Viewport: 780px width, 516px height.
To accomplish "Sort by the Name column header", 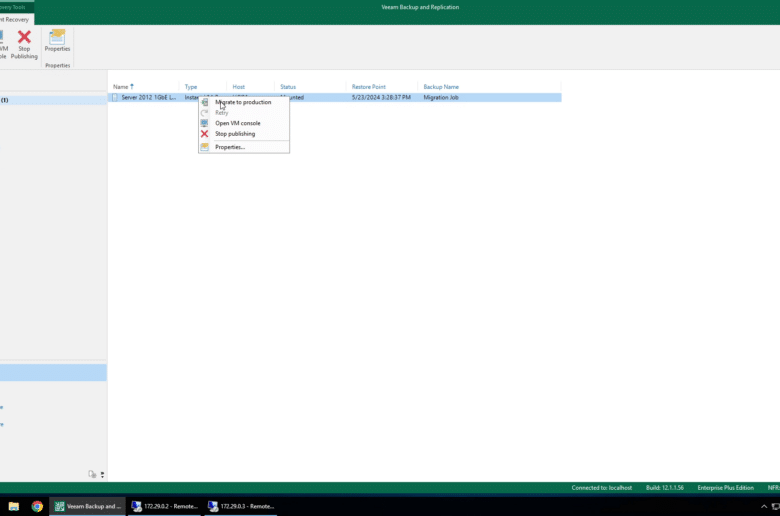I will click(120, 87).
